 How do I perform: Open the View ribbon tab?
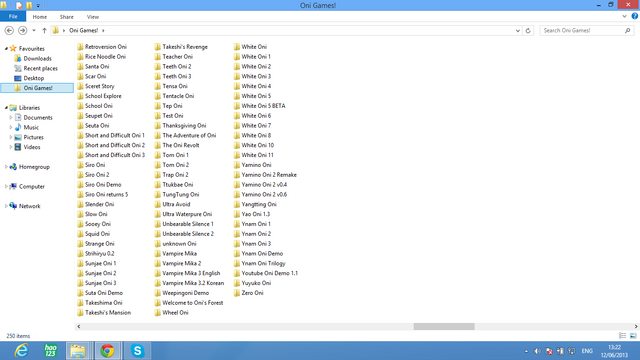pyautogui.click(x=93, y=17)
